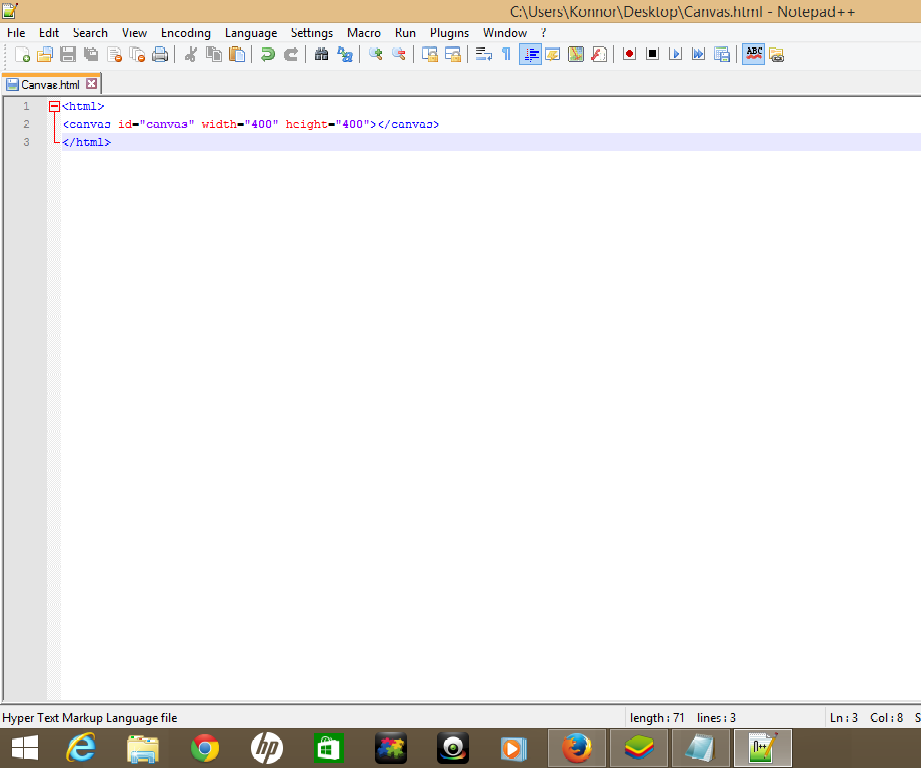Paste from clipboard using the Paste icon

(237, 55)
